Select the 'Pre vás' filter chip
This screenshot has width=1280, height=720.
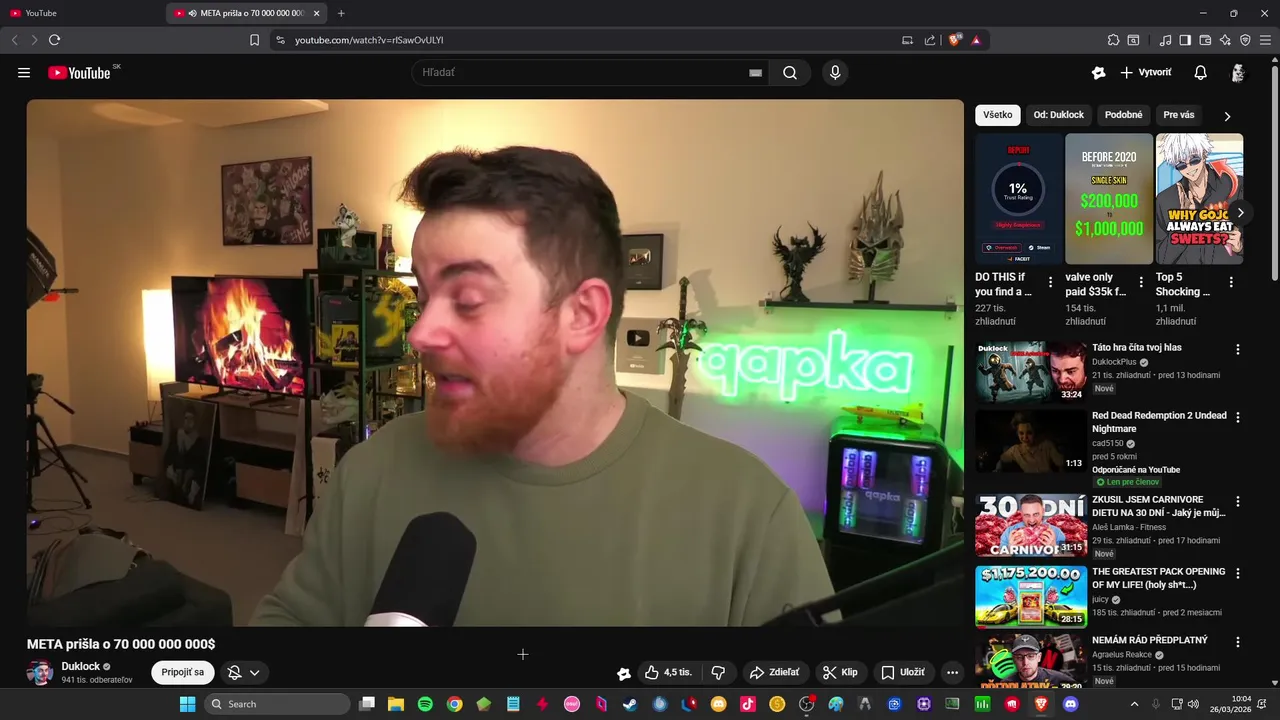pyautogui.click(x=1179, y=115)
